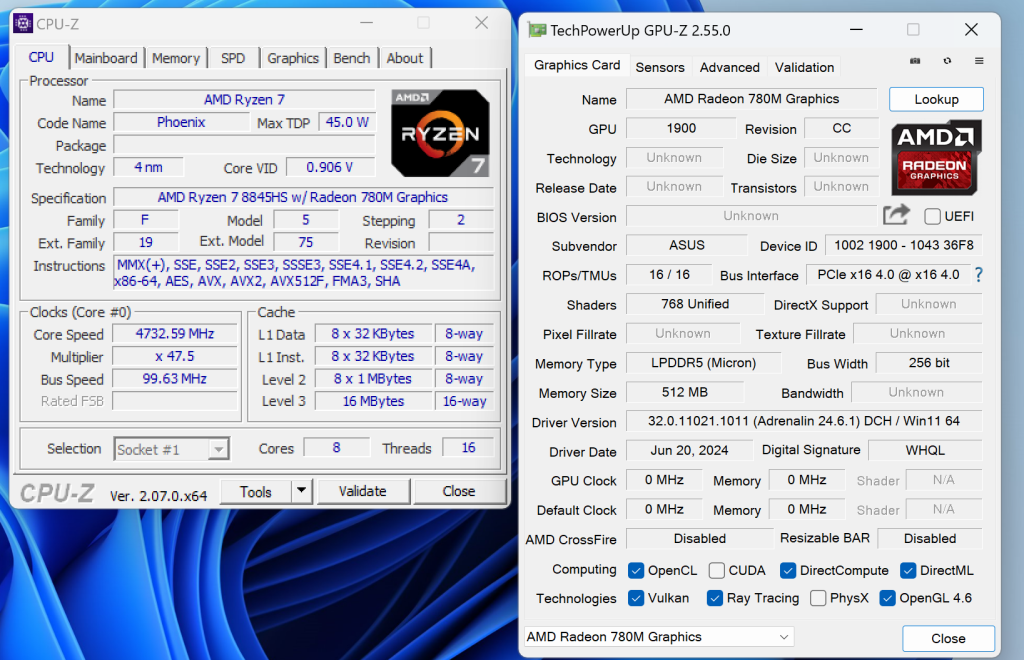Click the GPU-Z screenshot camera icon
Screen dimensions: 1024x660
915,61
